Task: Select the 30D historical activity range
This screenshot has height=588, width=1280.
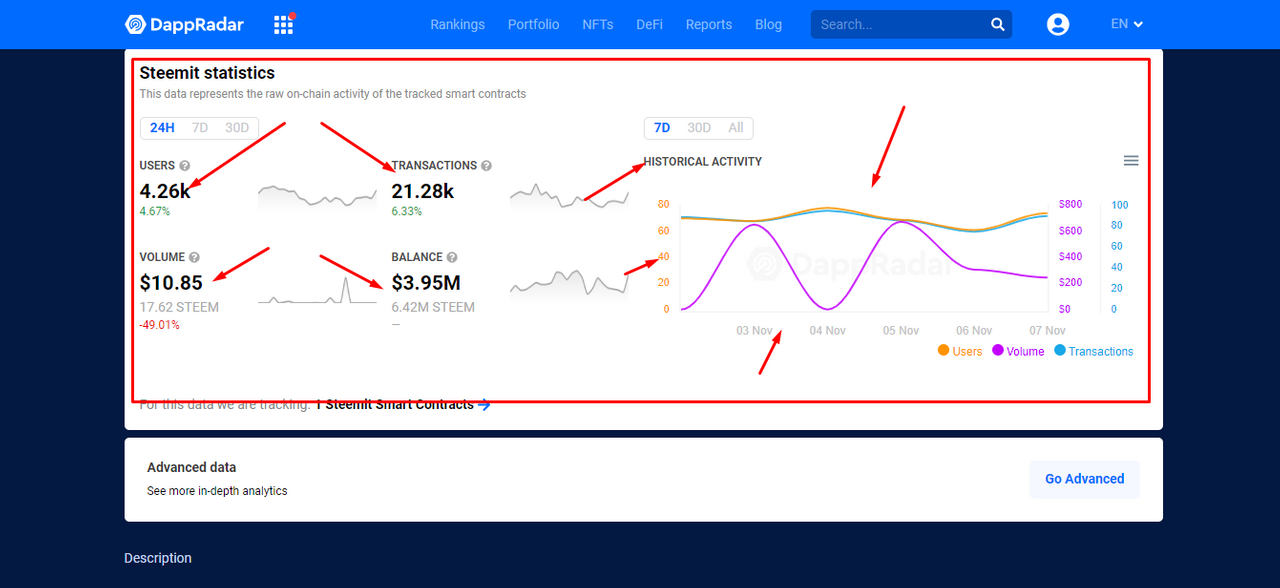Action: [x=699, y=128]
